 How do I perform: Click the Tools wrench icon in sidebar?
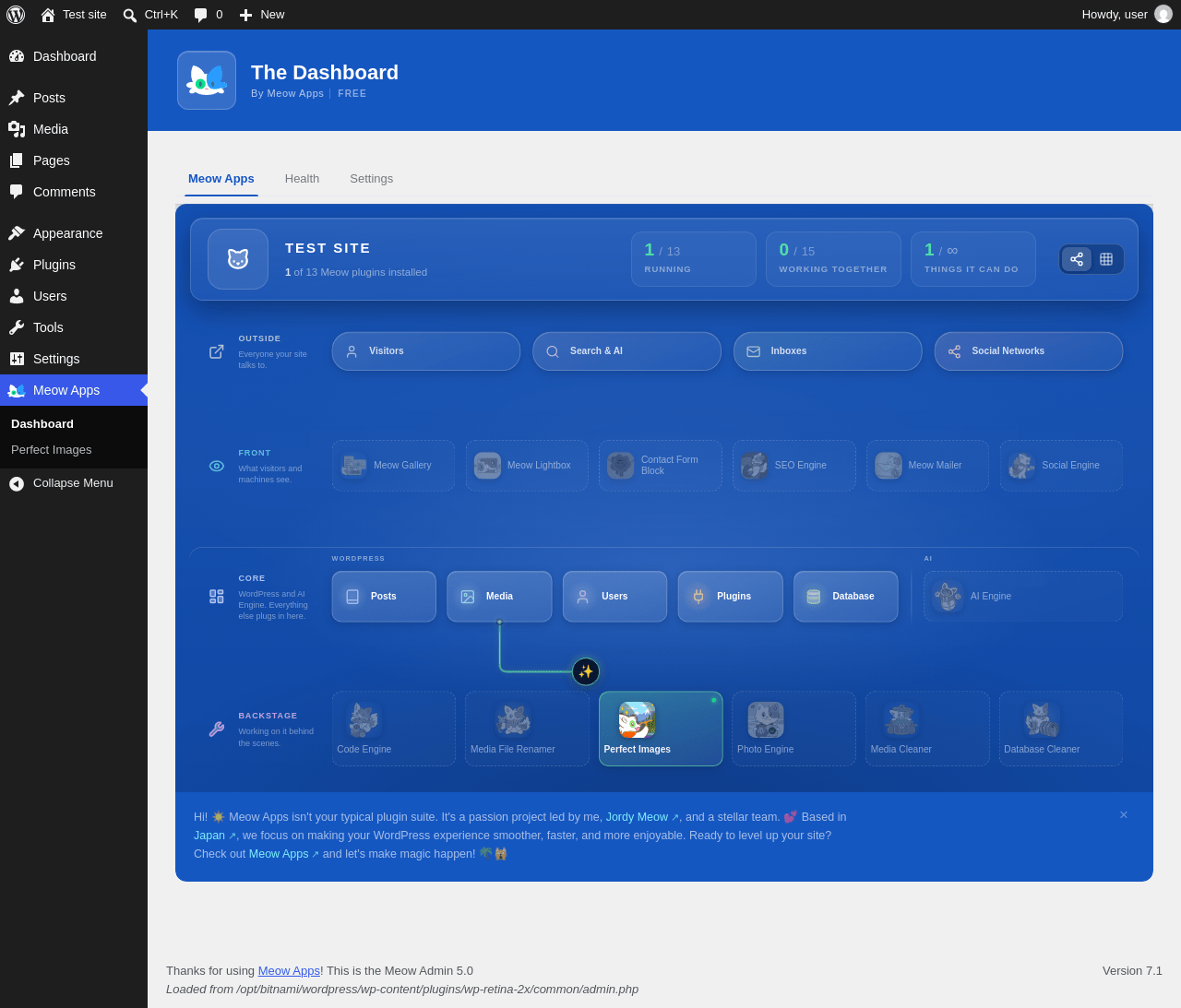click(17, 327)
